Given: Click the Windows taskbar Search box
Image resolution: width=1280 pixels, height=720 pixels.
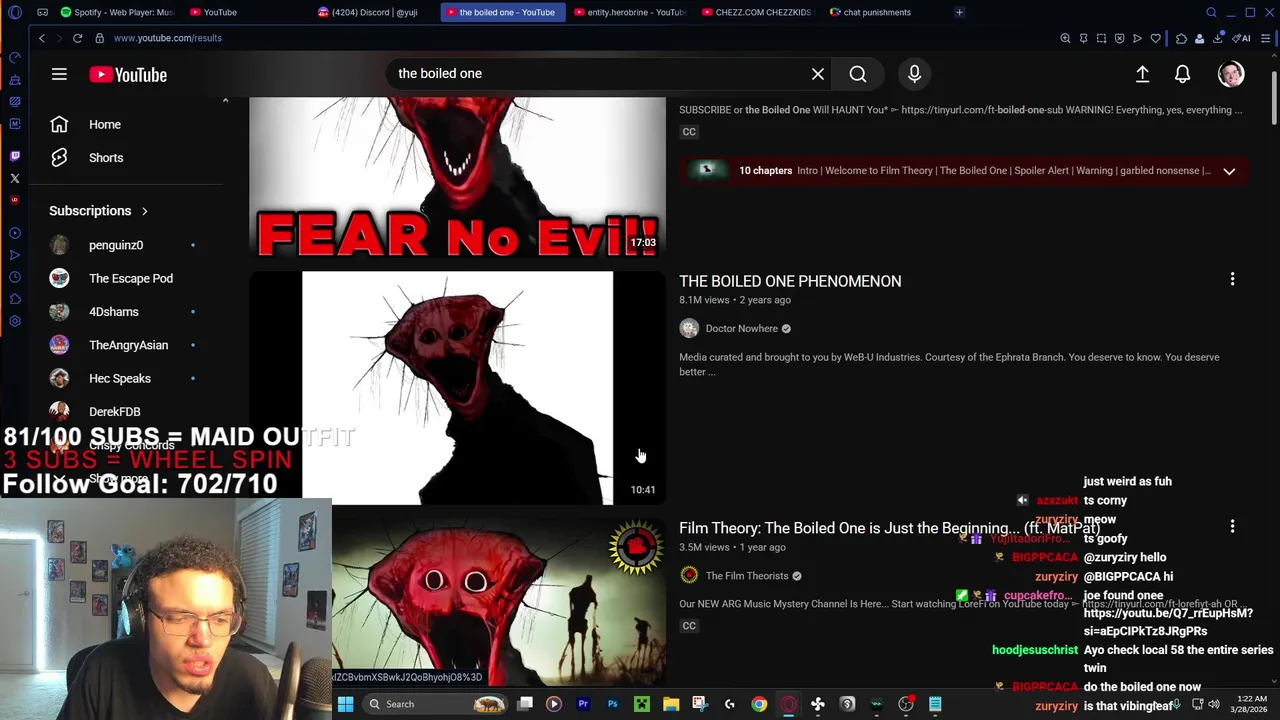Looking at the screenshot, I should coord(435,704).
